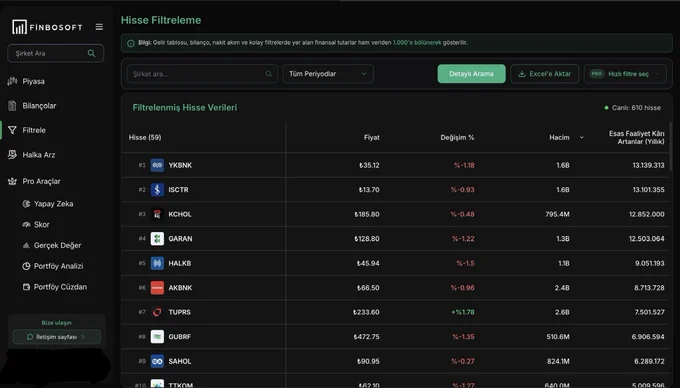Open the Tüm Periyodlar dropdown
The height and width of the screenshot is (388, 680).
pyautogui.click(x=328, y=74)
